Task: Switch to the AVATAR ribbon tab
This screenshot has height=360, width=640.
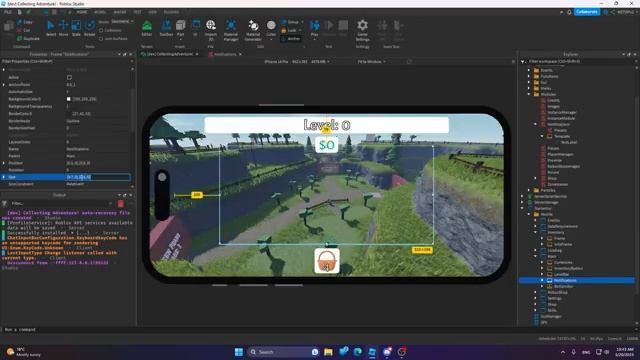Action: (x=120, y=12)
